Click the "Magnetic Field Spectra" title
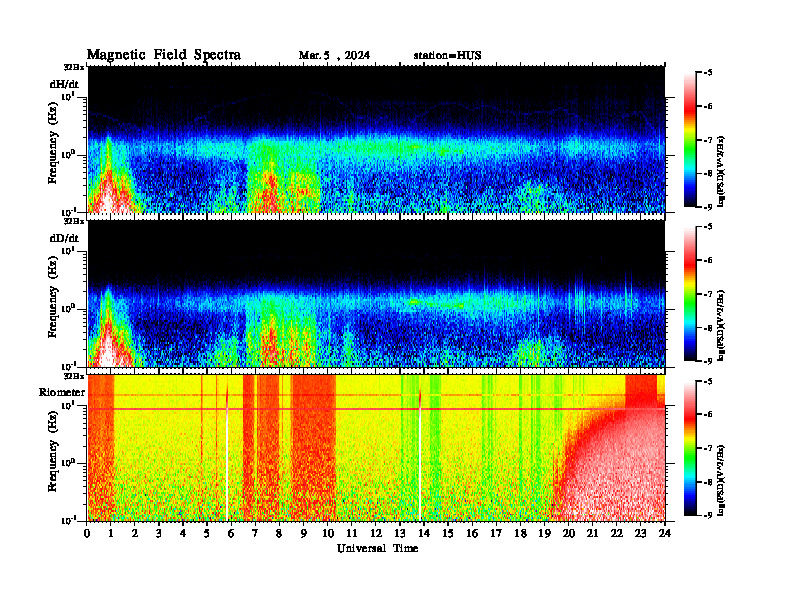This screenshot has height=612, width=792. click(164, 55)
